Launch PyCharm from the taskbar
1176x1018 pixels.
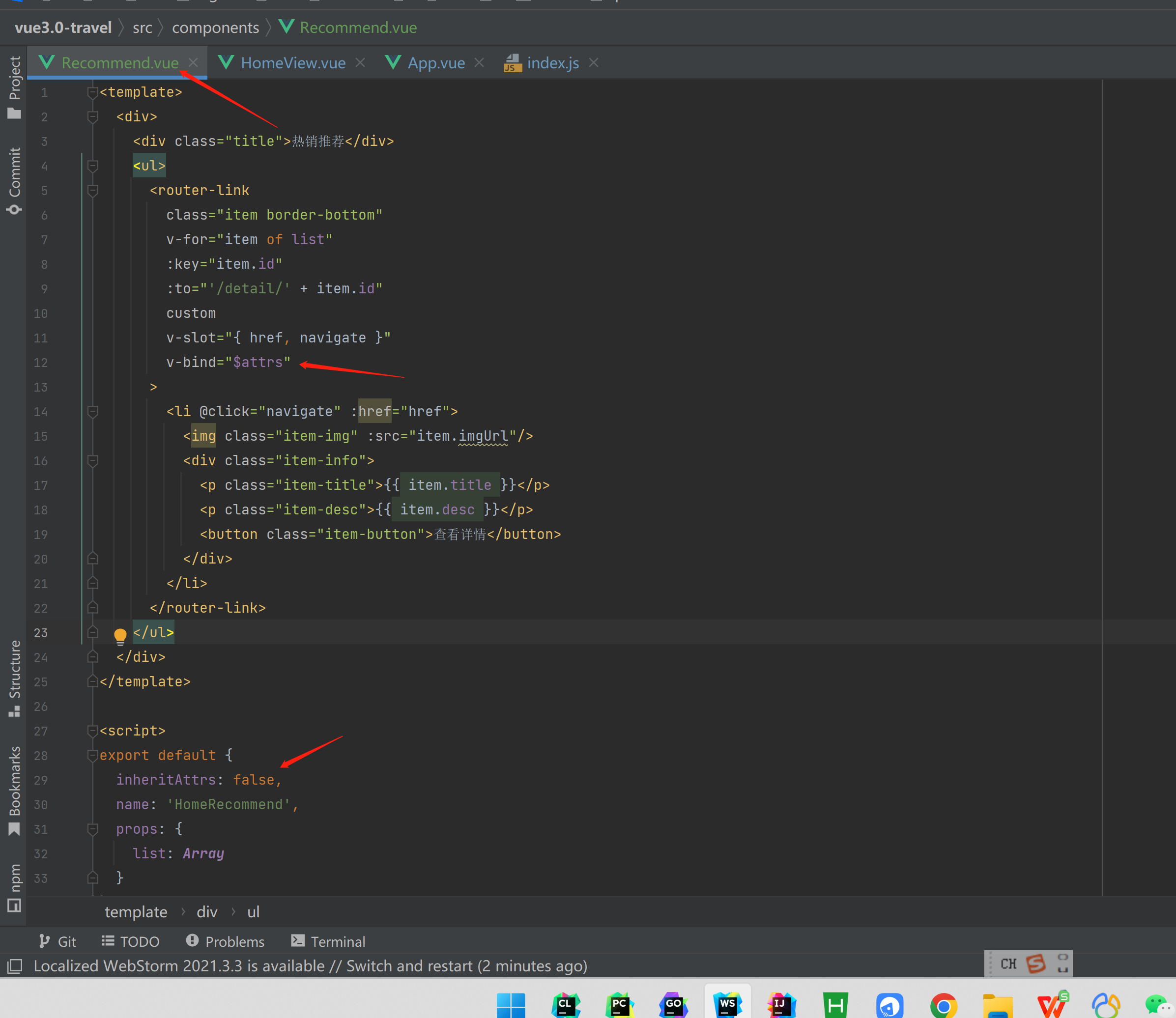coord(619,1005)
